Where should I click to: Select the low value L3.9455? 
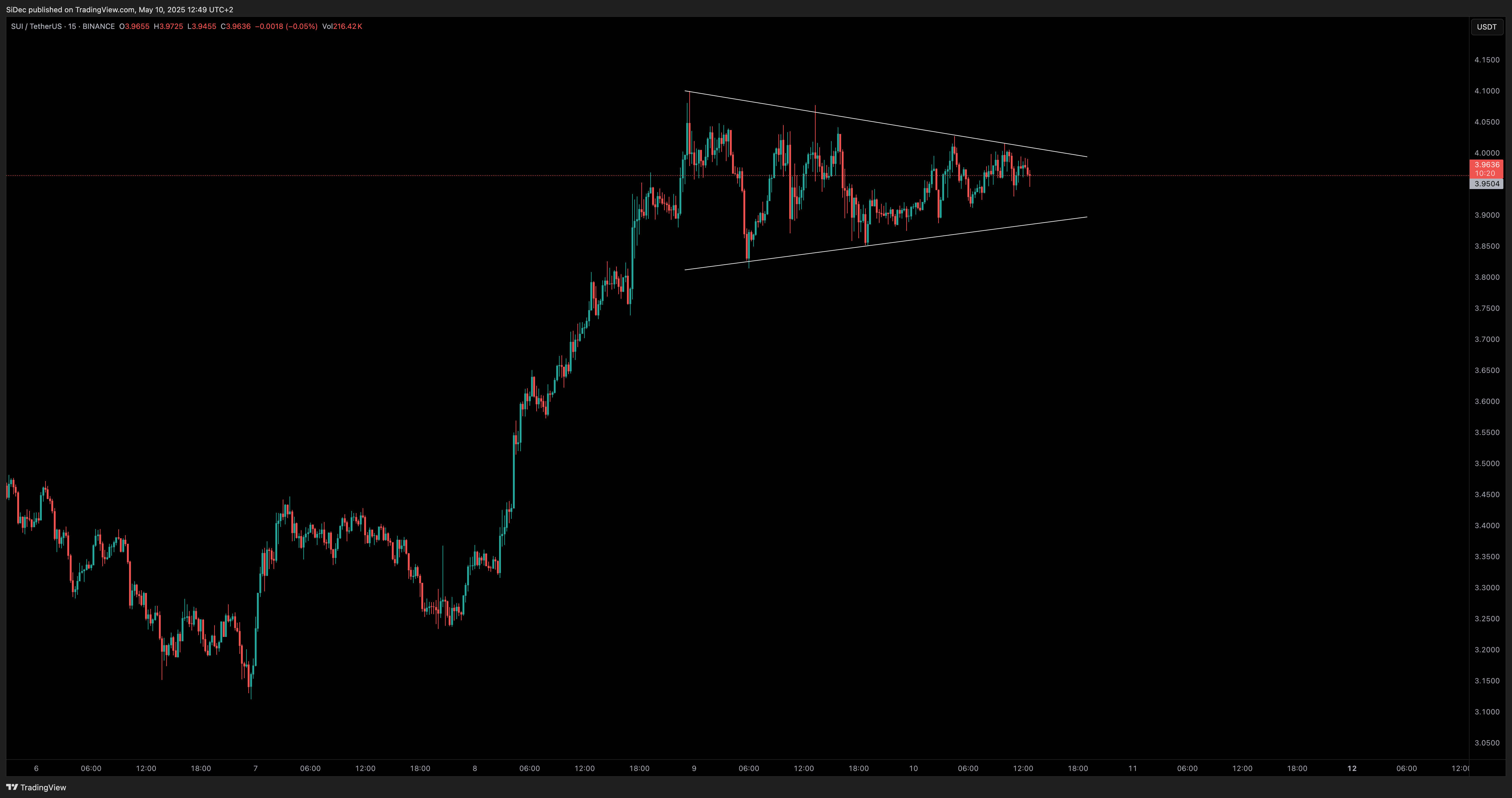(202, 26)
